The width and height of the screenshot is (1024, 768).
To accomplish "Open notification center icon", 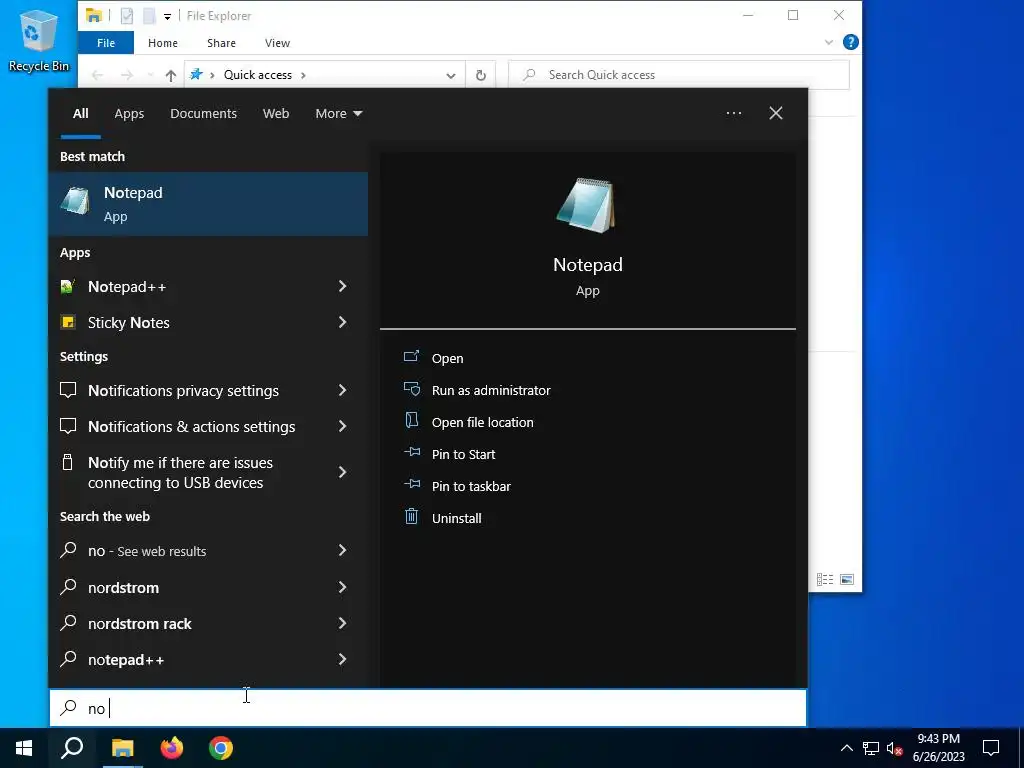I will [991, 748].
